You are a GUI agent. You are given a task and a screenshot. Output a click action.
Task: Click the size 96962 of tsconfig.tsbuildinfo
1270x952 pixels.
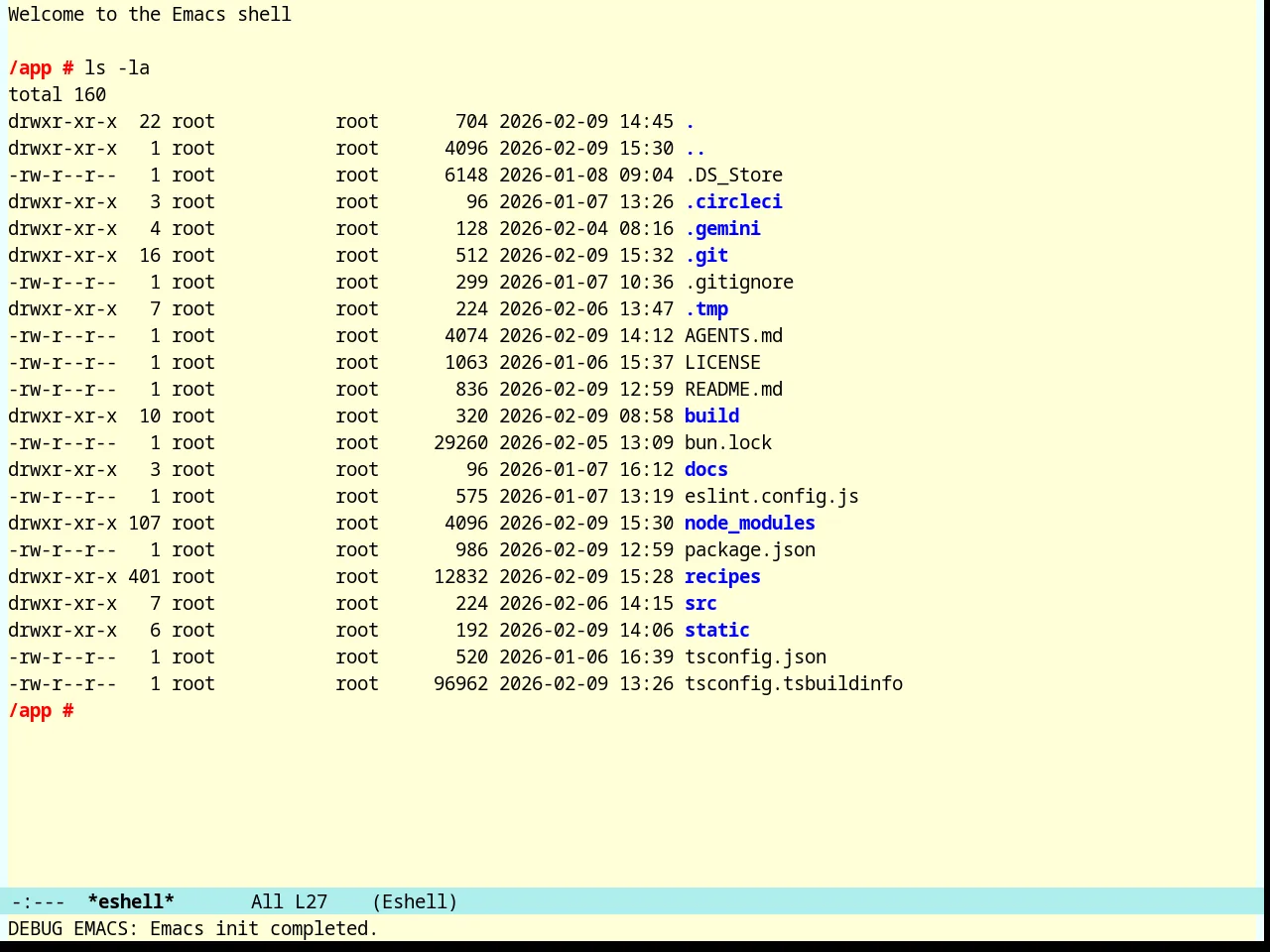(460, 684)
